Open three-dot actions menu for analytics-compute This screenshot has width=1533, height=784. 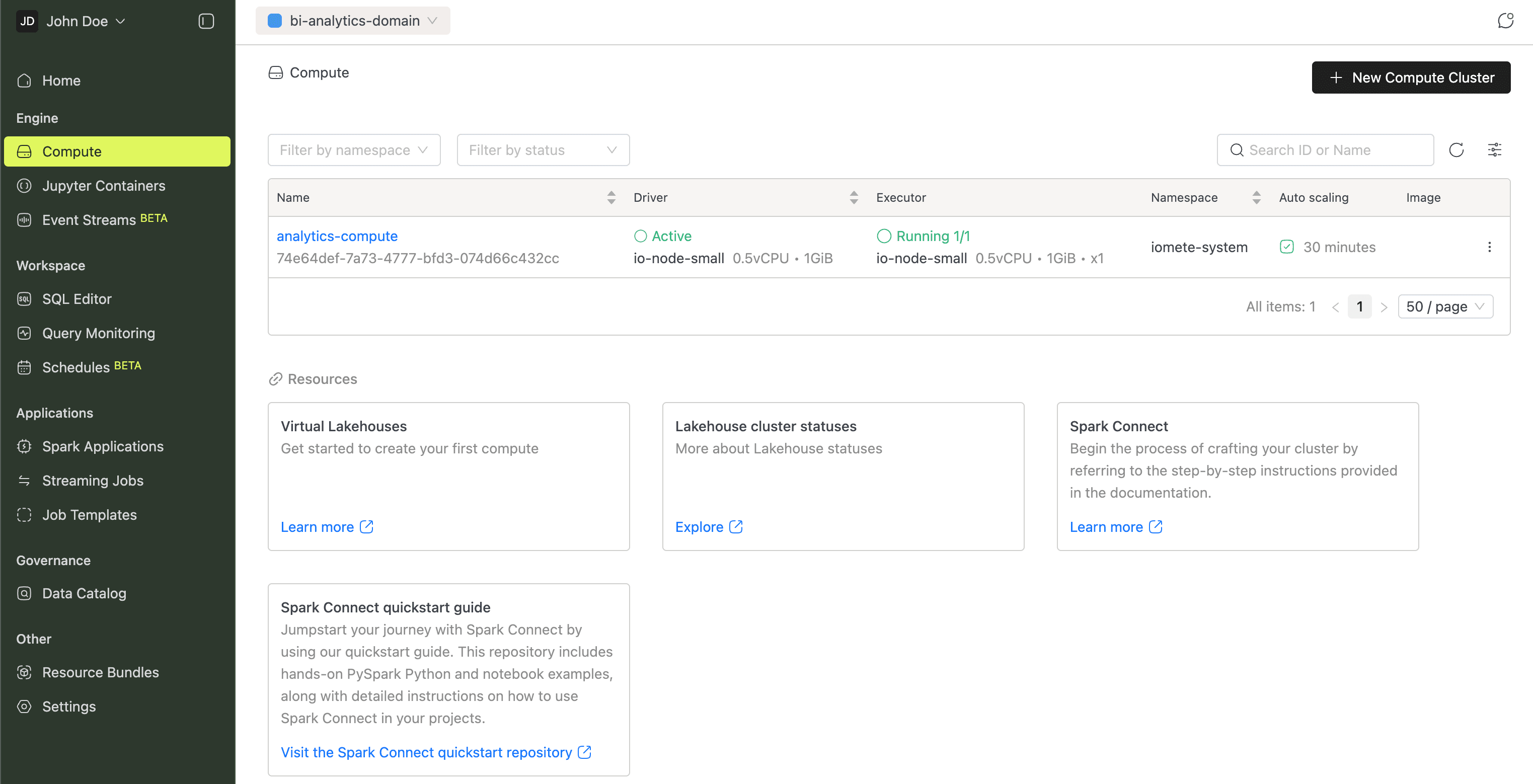click(x=1489, y=247)
